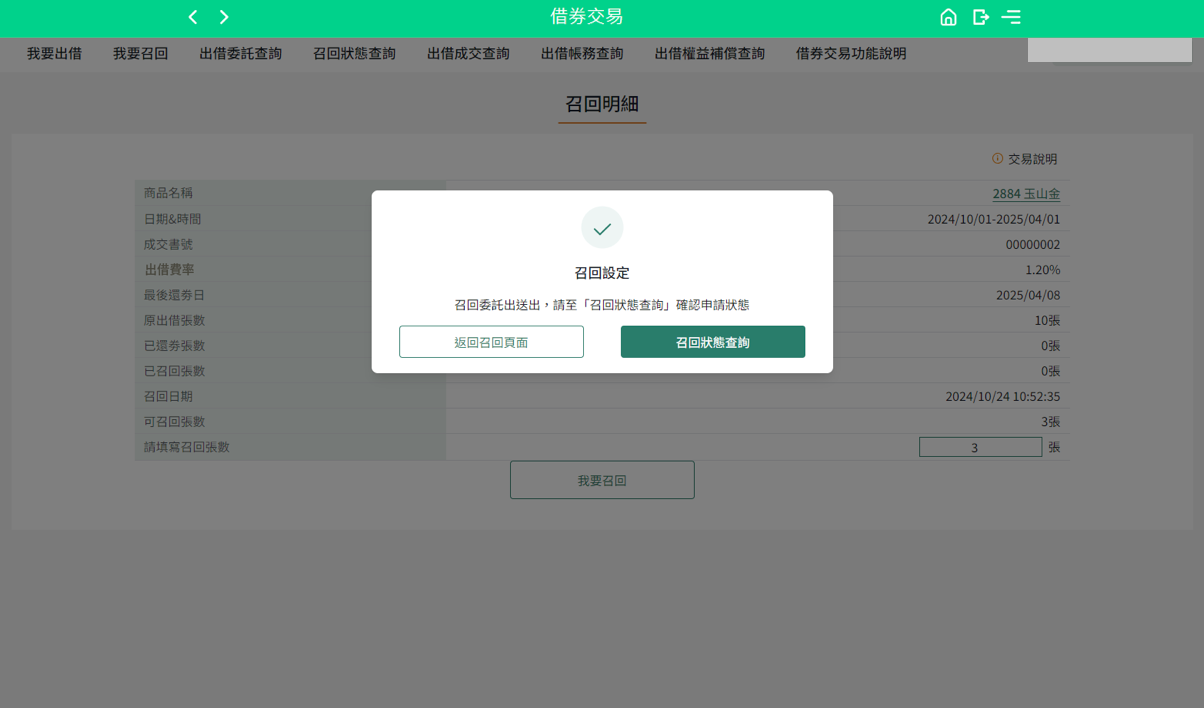Click the forward arrow in header
Image resolution: width=1204 pixels, height=708 pixels.
[224, 17]
